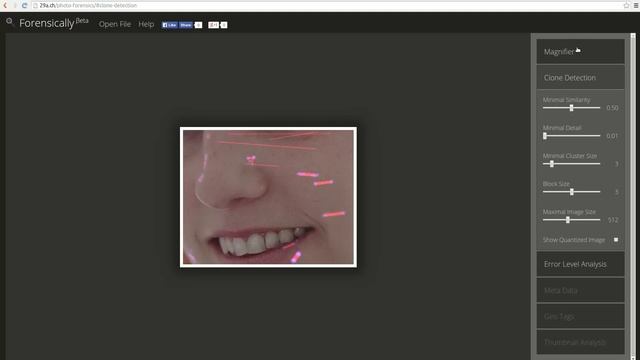Adjust the Minimal Detail slider

571,136
